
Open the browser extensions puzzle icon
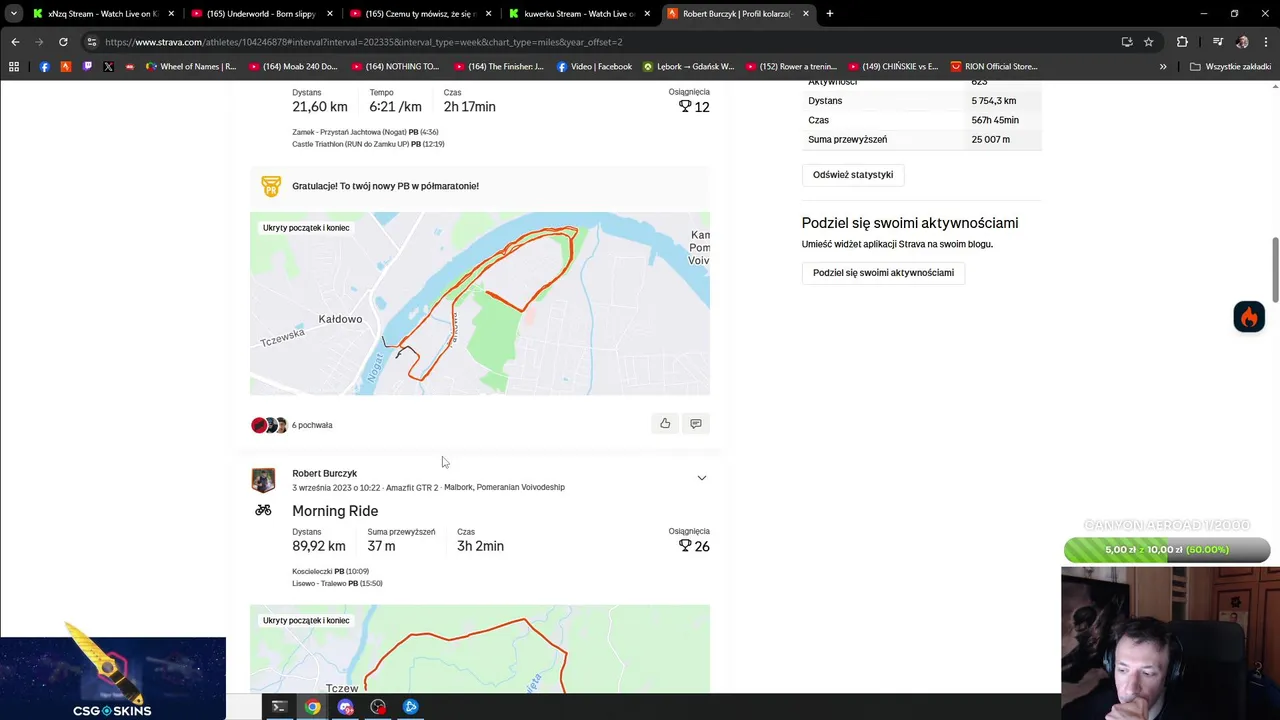point(1182,42)
